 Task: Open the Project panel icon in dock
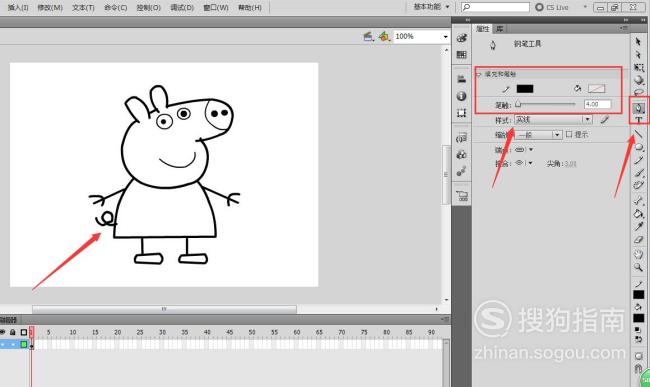461,196
